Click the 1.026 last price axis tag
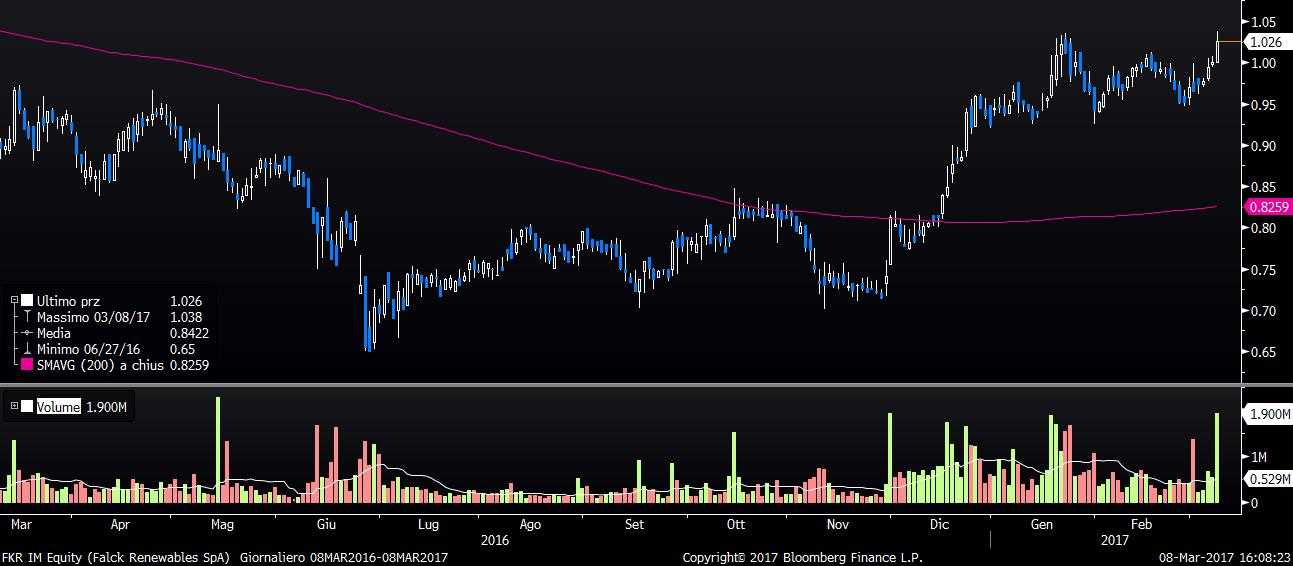Screen dimensions: 1293x566 click(1267, 42)
